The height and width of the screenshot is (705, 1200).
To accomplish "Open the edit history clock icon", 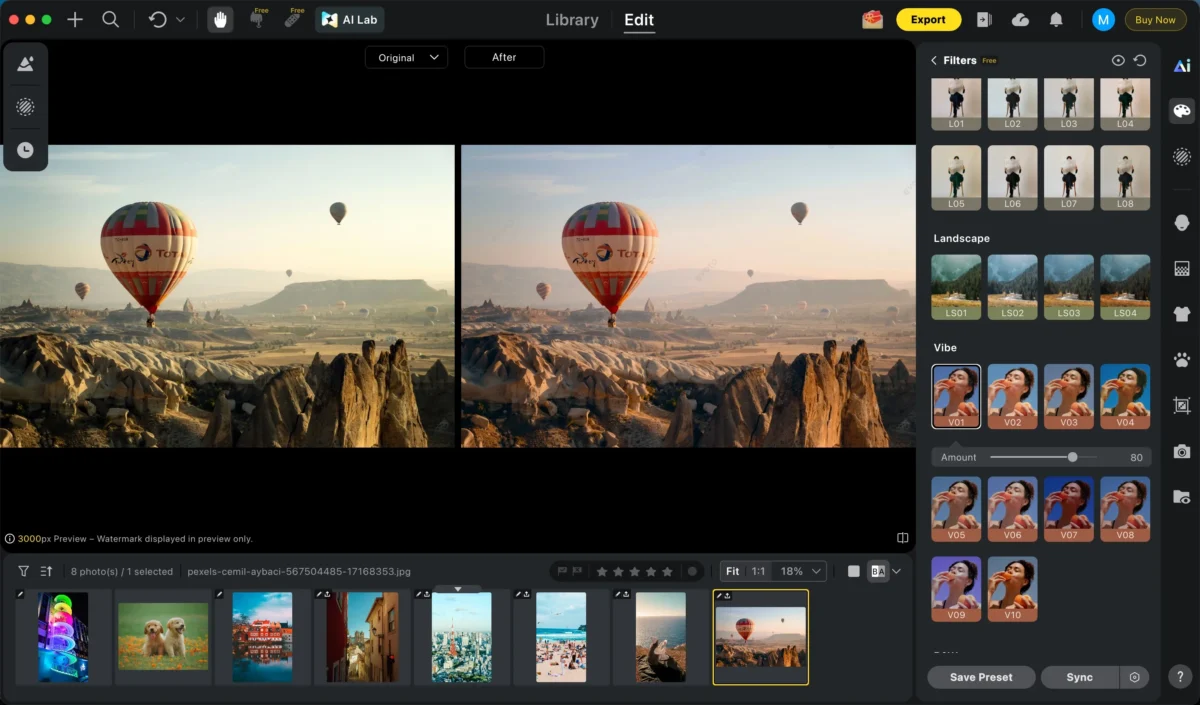I will click(25, 148).
